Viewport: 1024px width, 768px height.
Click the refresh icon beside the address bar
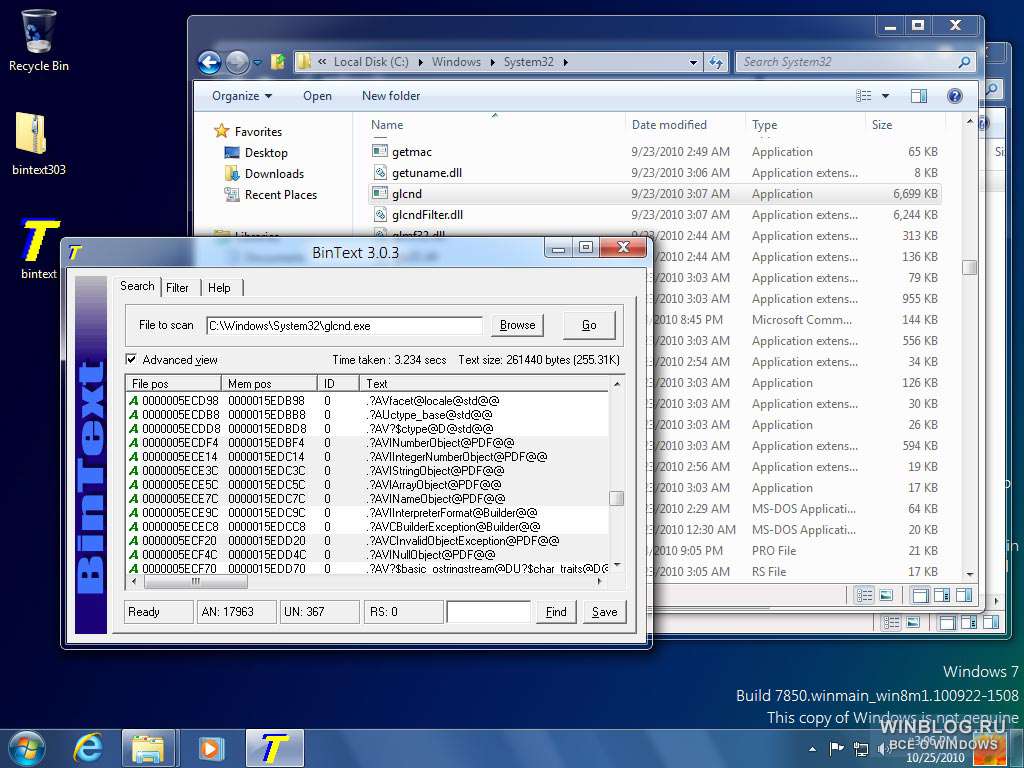tap(716, 62)
